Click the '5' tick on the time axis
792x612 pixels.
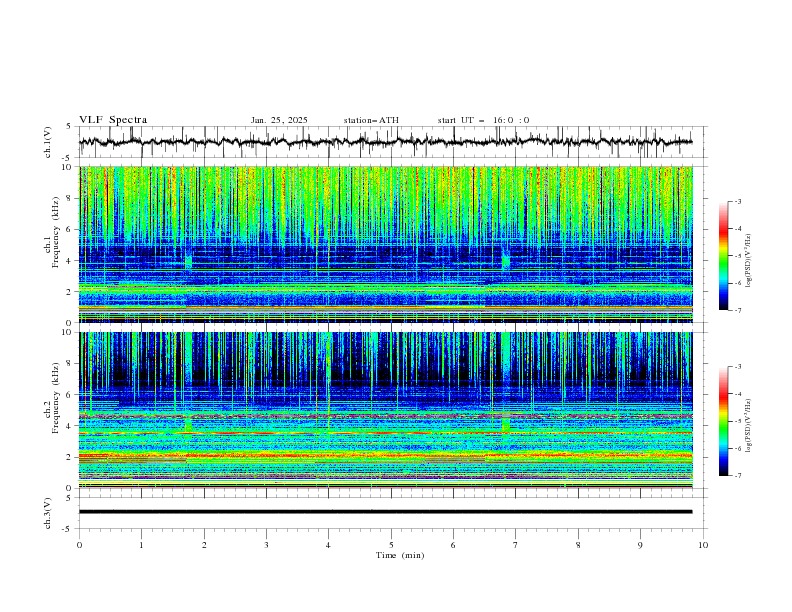coord(391,545)
